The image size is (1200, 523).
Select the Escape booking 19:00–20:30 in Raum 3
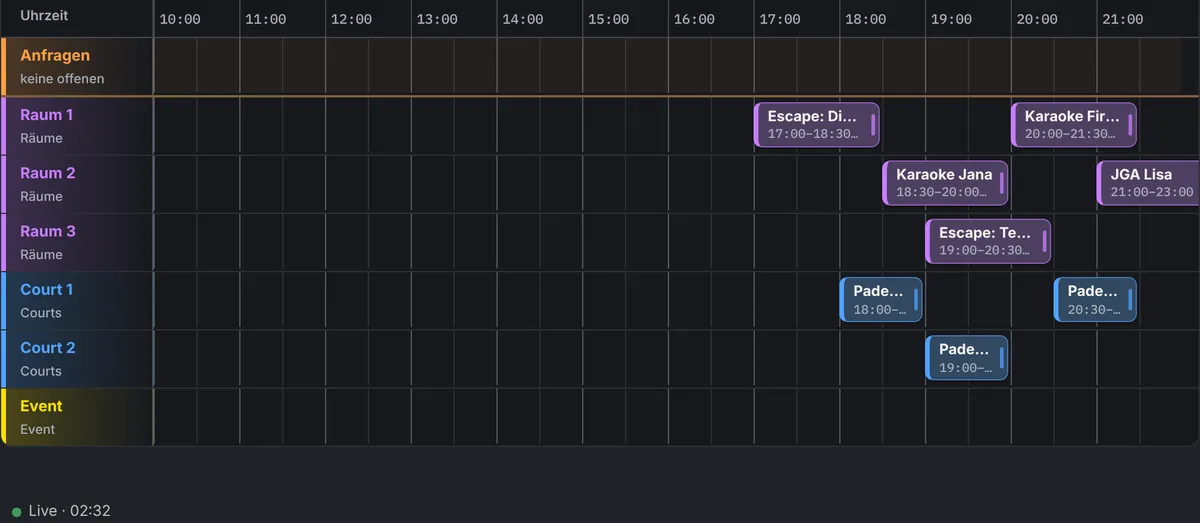pyautogui.click(x=988, y=241)
